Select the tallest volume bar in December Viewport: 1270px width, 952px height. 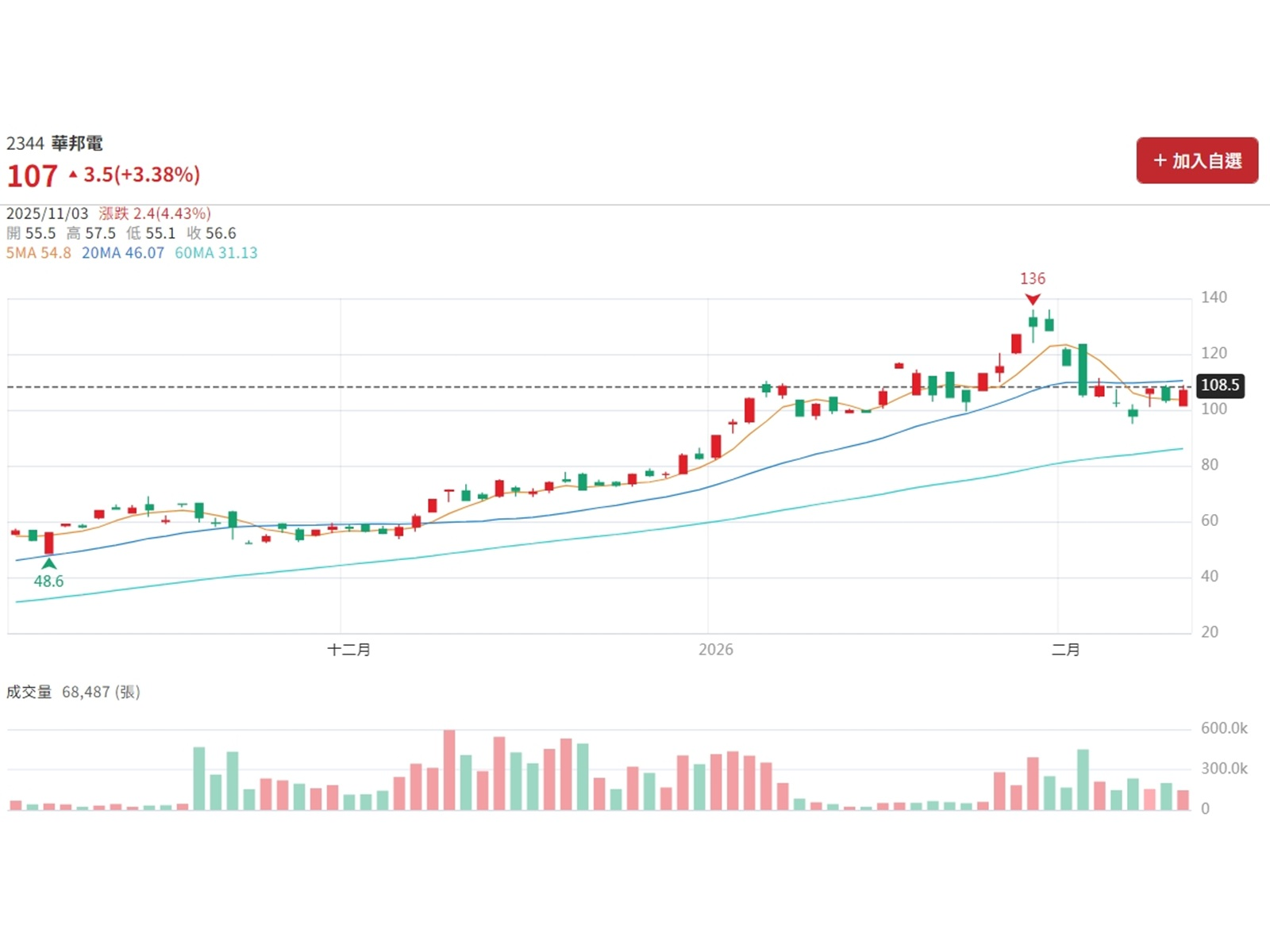tap(449, 770)
